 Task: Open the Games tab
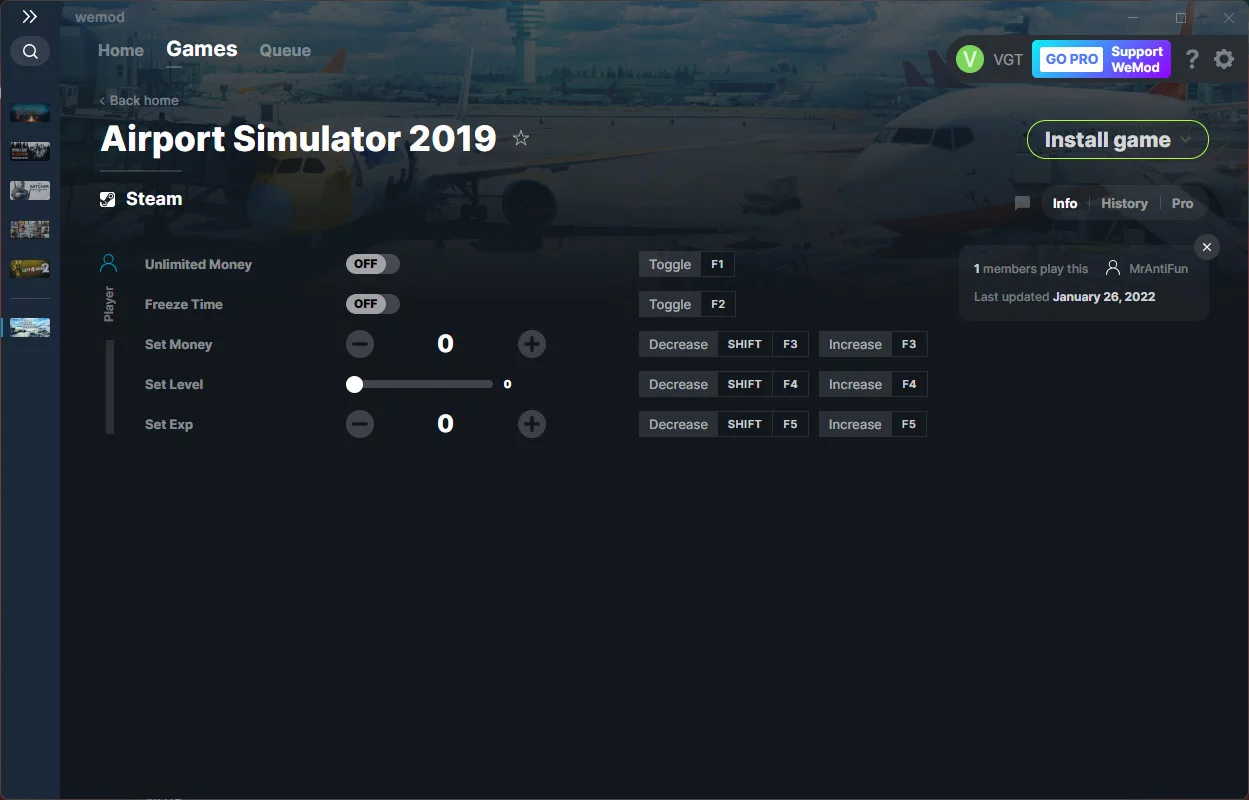point(202,49)
